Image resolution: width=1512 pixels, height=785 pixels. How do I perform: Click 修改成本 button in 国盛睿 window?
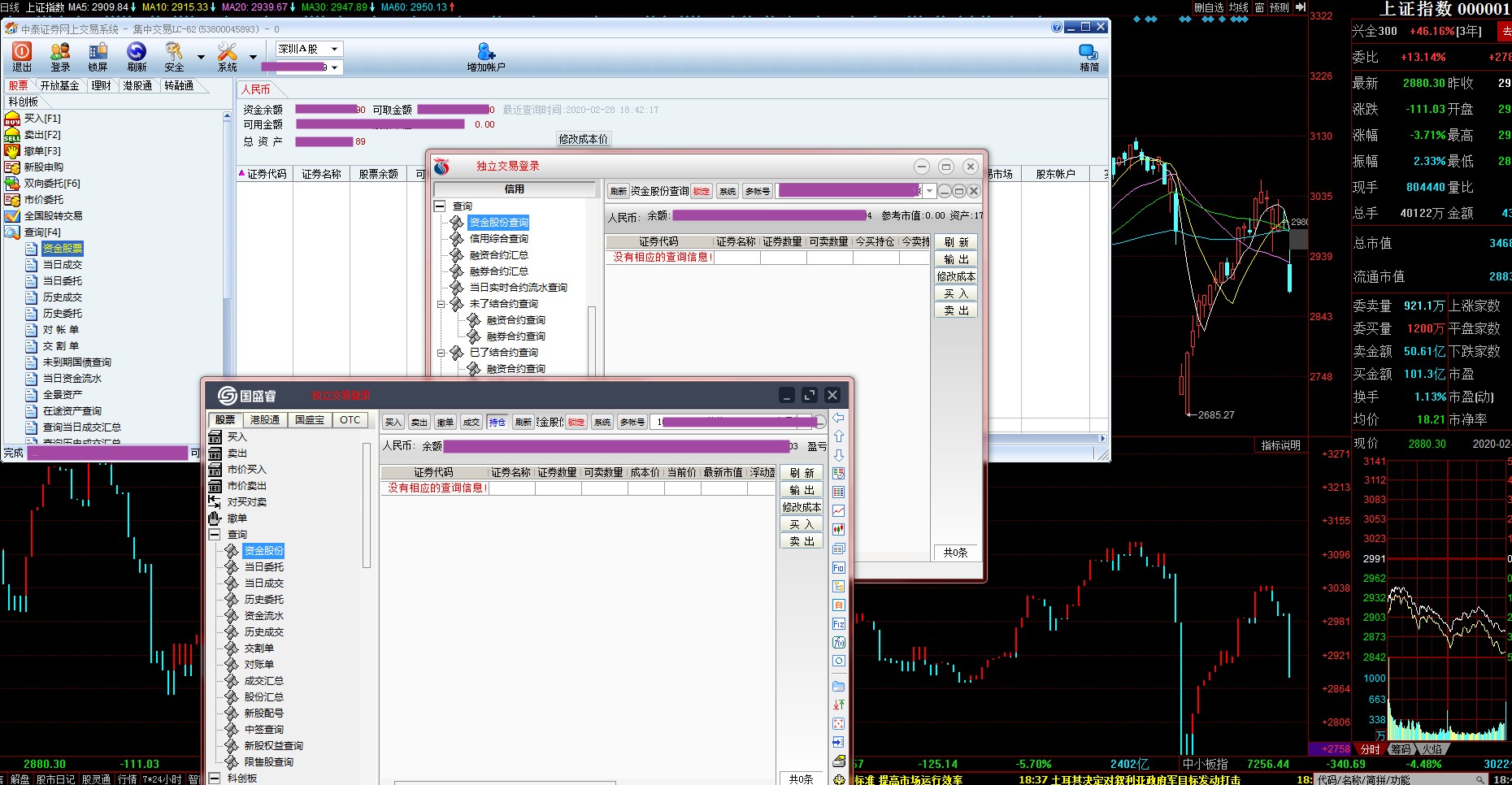pyautogui.click(x=802, y=507)
